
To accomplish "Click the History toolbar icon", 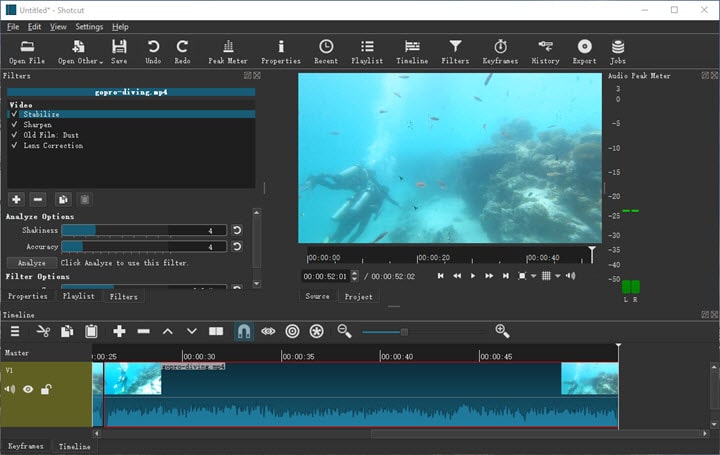I will (545, 51).
